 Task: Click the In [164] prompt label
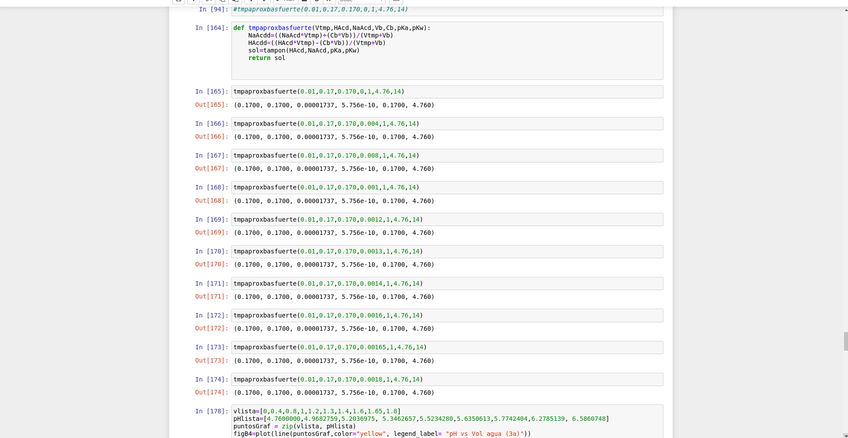(x=211, y=28)
